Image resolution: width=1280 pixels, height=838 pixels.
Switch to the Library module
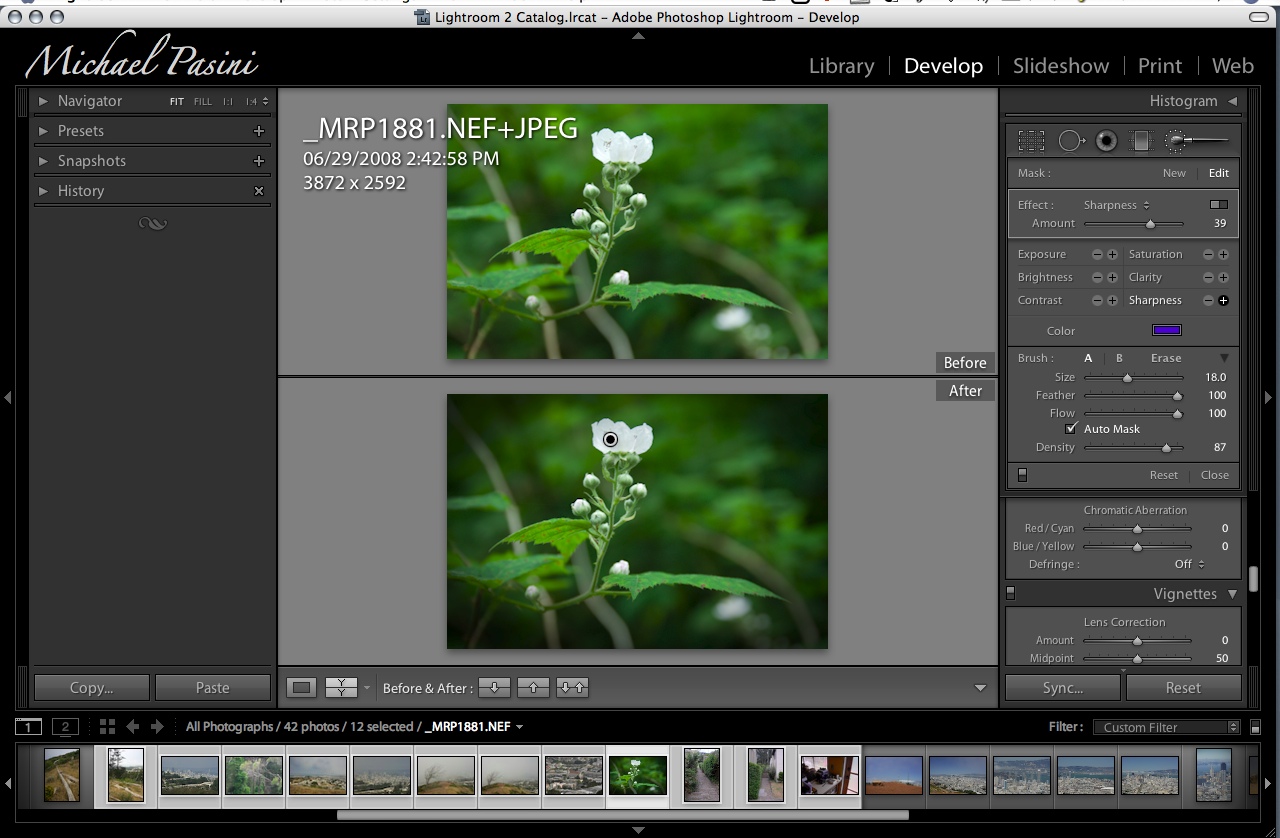pos(841,66)
